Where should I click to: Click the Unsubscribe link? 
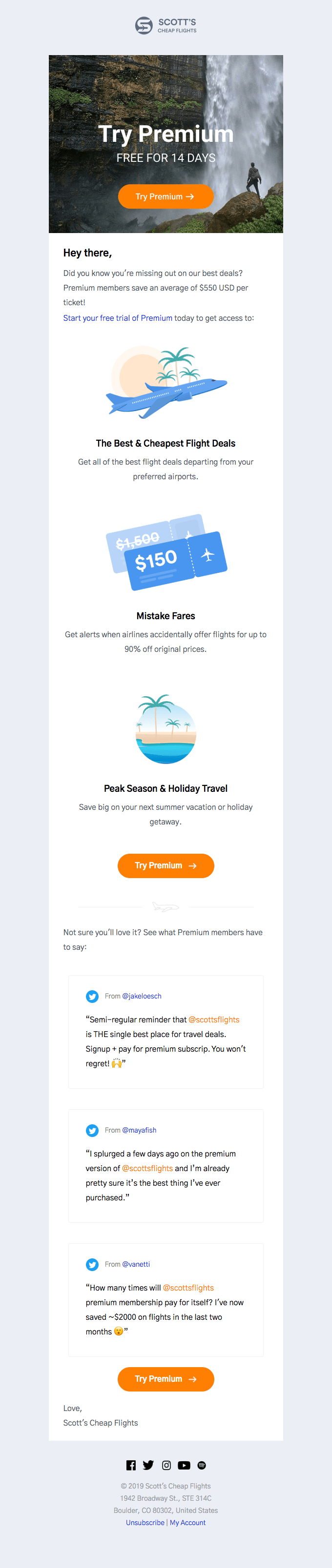145,1522
